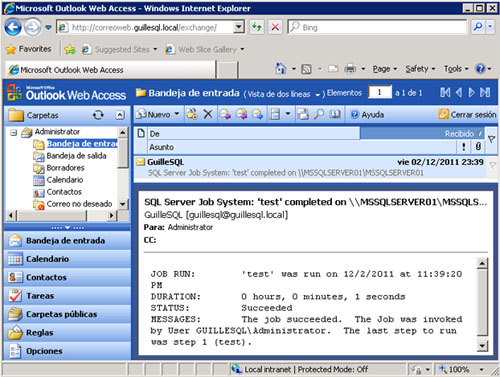
Task: Open the Web Slice Gallery menu
Action: click(x=205, y=50)
